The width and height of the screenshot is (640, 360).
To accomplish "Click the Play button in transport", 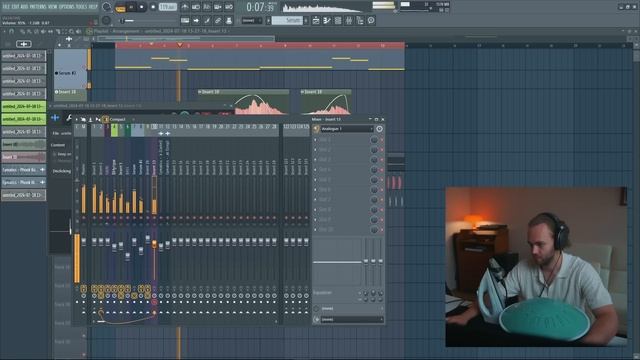I will [131, 7].
